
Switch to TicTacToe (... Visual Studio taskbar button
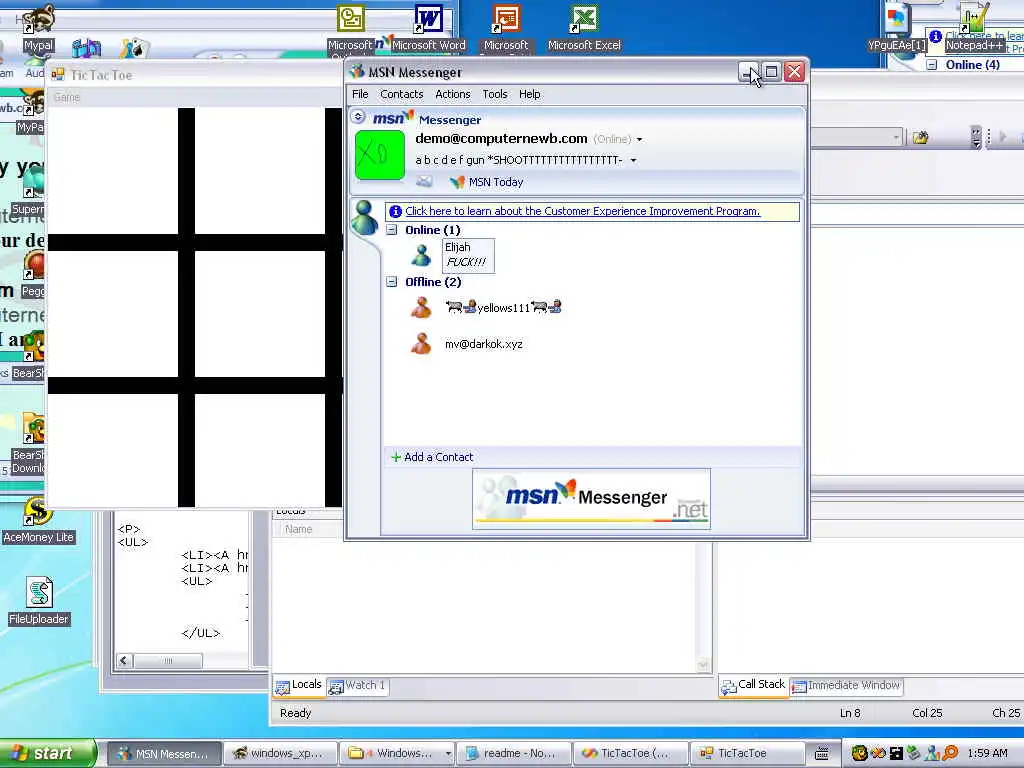point(631,754)
